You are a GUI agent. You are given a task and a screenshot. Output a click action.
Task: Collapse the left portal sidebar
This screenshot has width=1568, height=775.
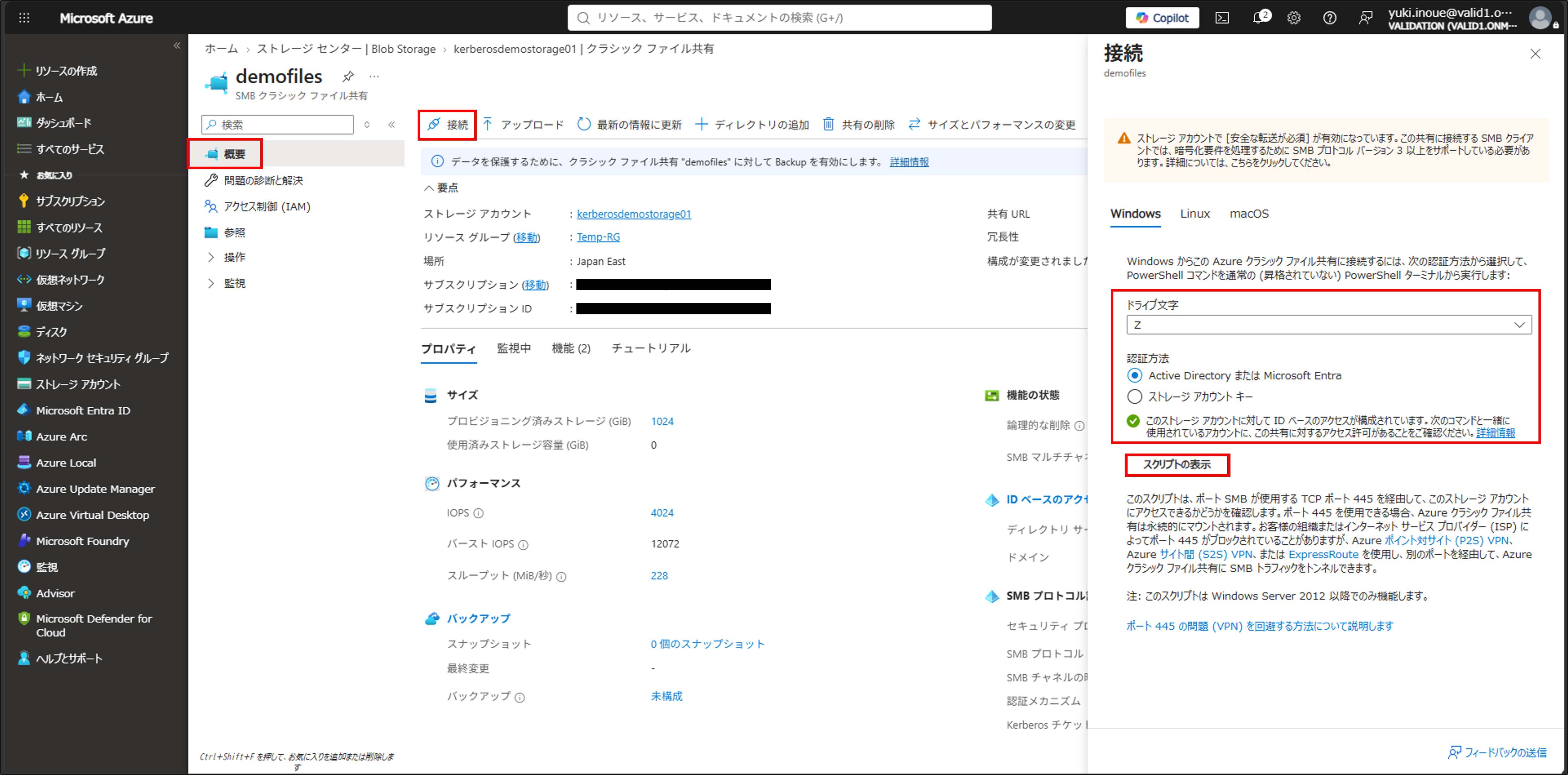click(177, 46)
